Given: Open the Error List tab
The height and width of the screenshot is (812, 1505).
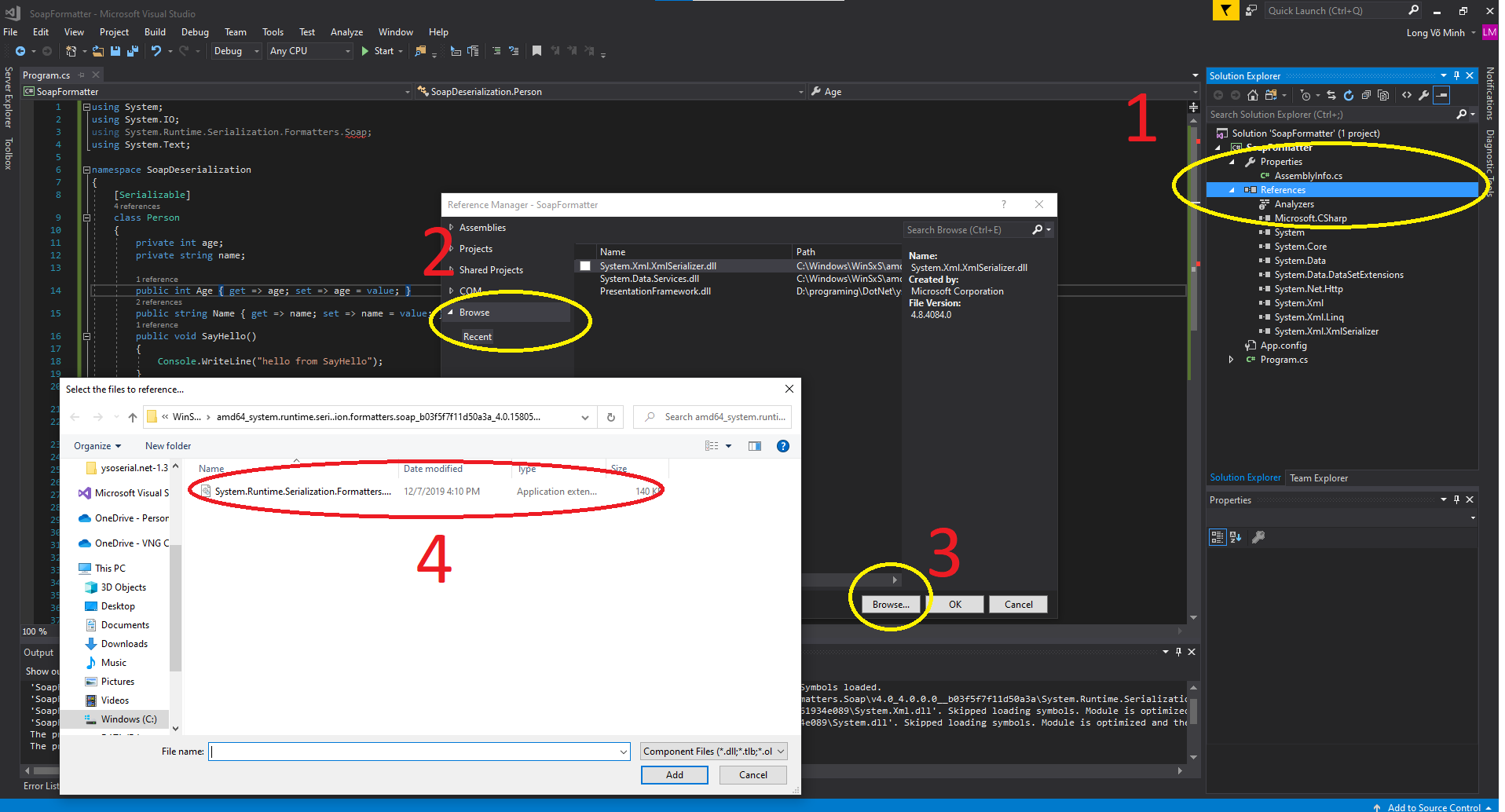Looking at the screenshot, I should 41,786.
